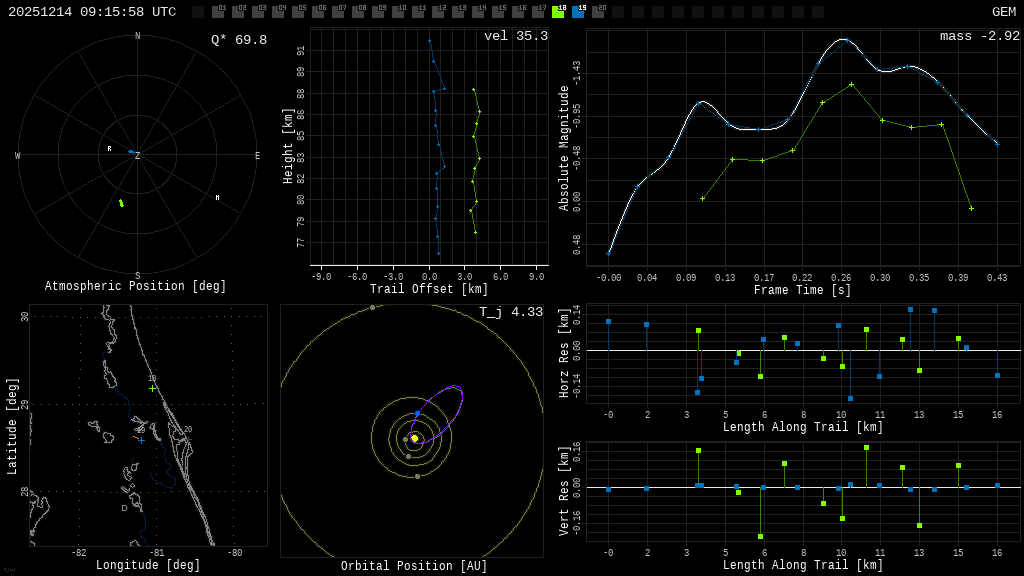Toggle the gray station 20 indicator
Image resolution: width=1024 pixels, height=576 pixels.
598,12
